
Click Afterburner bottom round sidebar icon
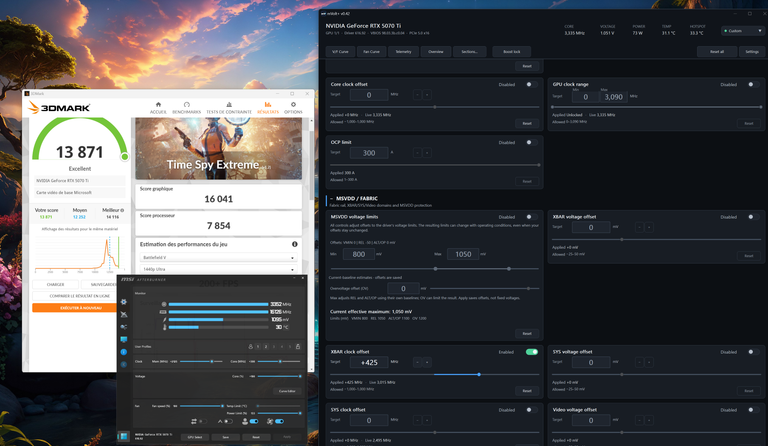(123, 364)
